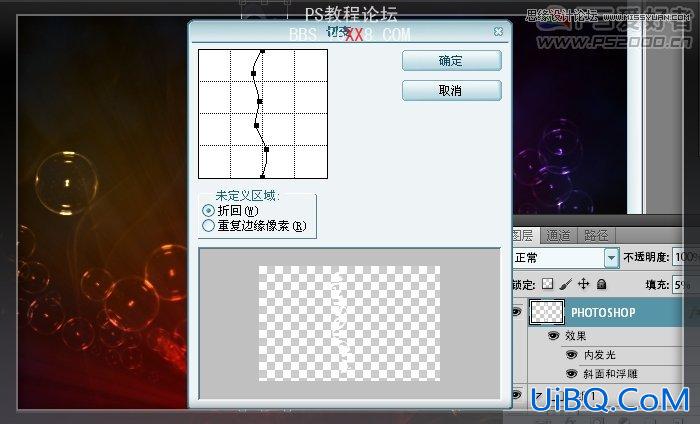
Task: Hide the PHOTOSHOP layer via eye icon
Action: point(517,312)
